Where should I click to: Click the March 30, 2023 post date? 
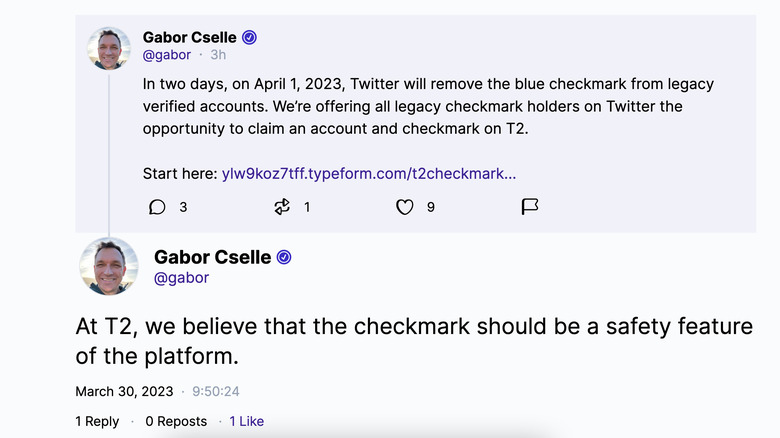point(124,391)
